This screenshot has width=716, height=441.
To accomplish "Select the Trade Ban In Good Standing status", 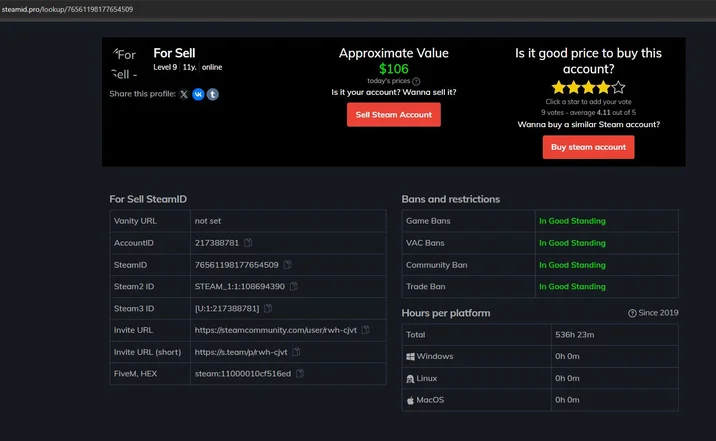I will (572, 286).
